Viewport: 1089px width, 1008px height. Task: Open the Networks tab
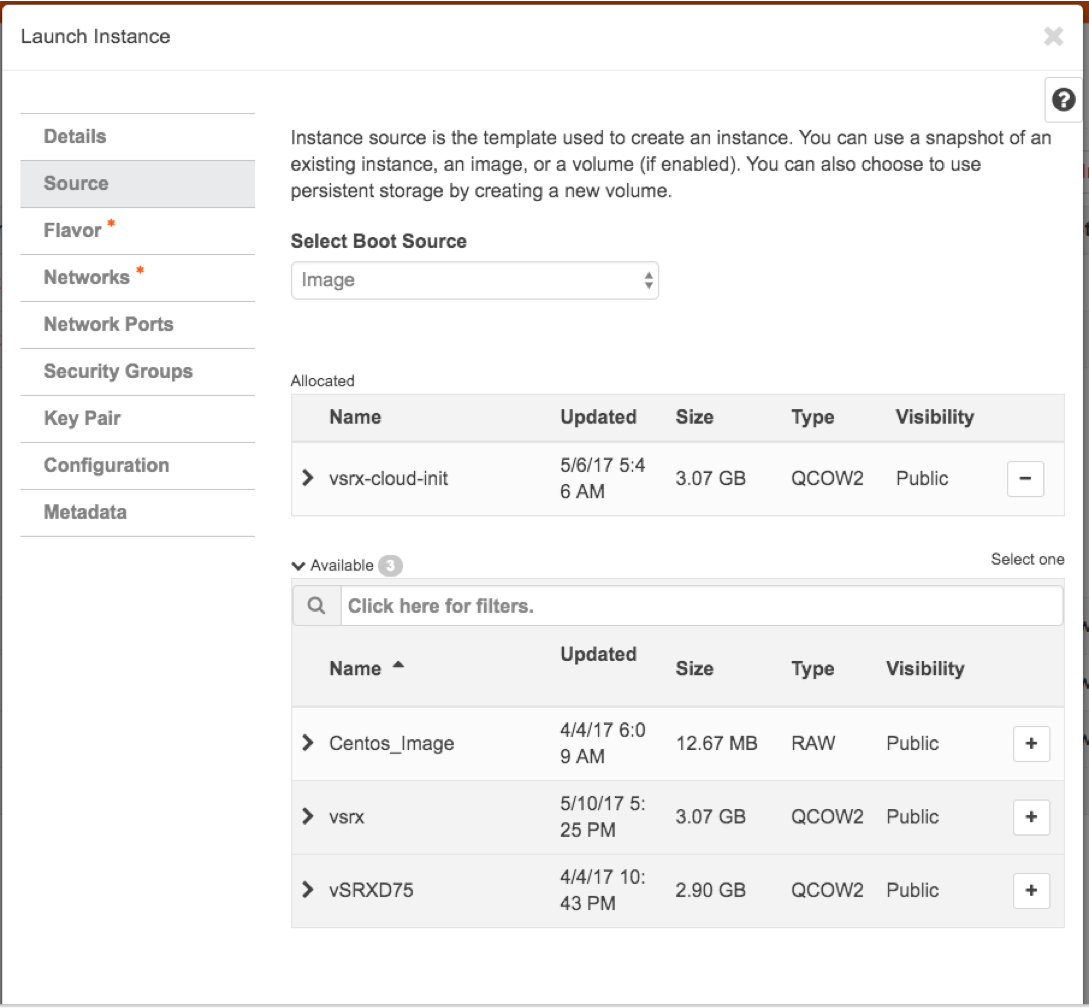coord(87,277)
